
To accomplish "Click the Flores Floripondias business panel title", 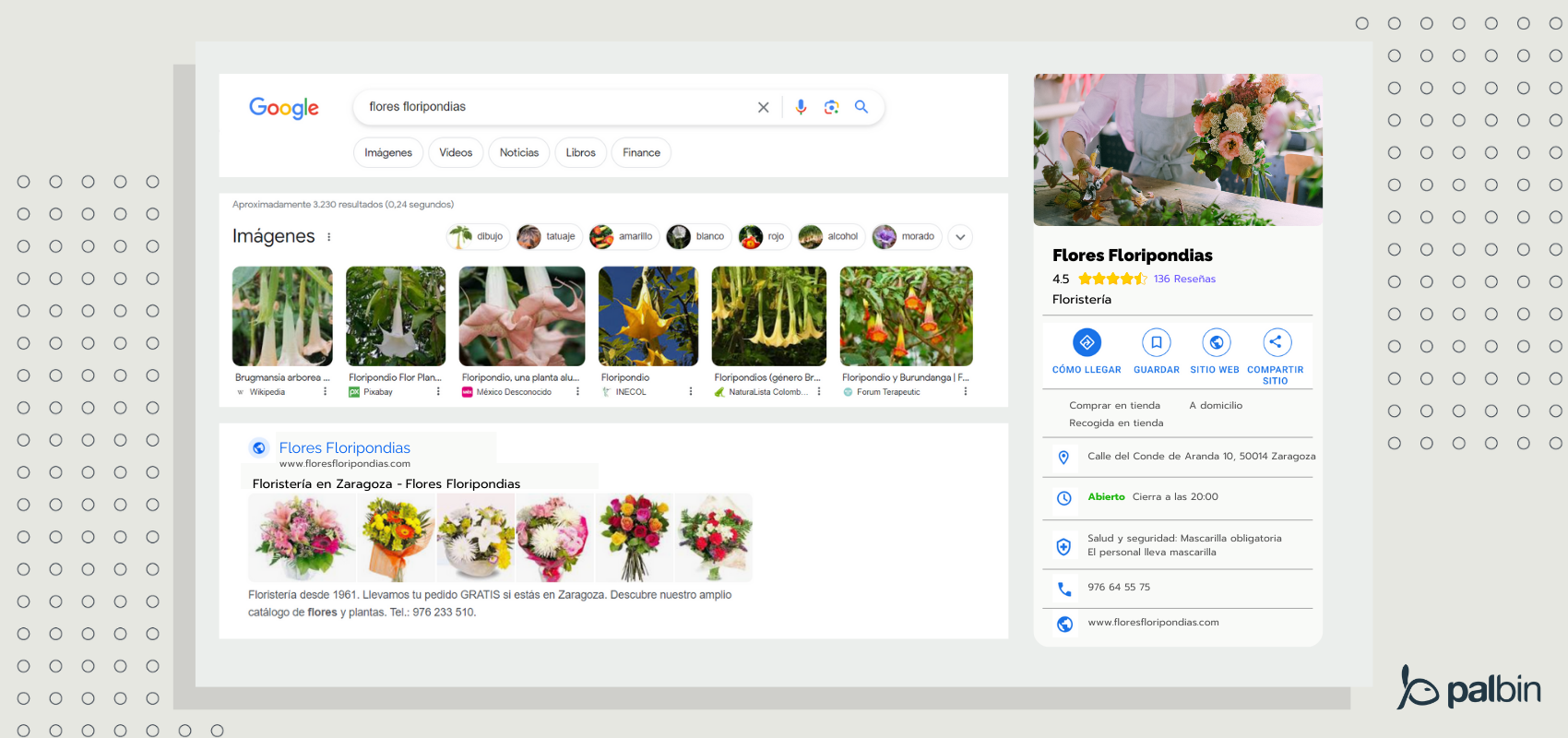I will coord(1133,255).
